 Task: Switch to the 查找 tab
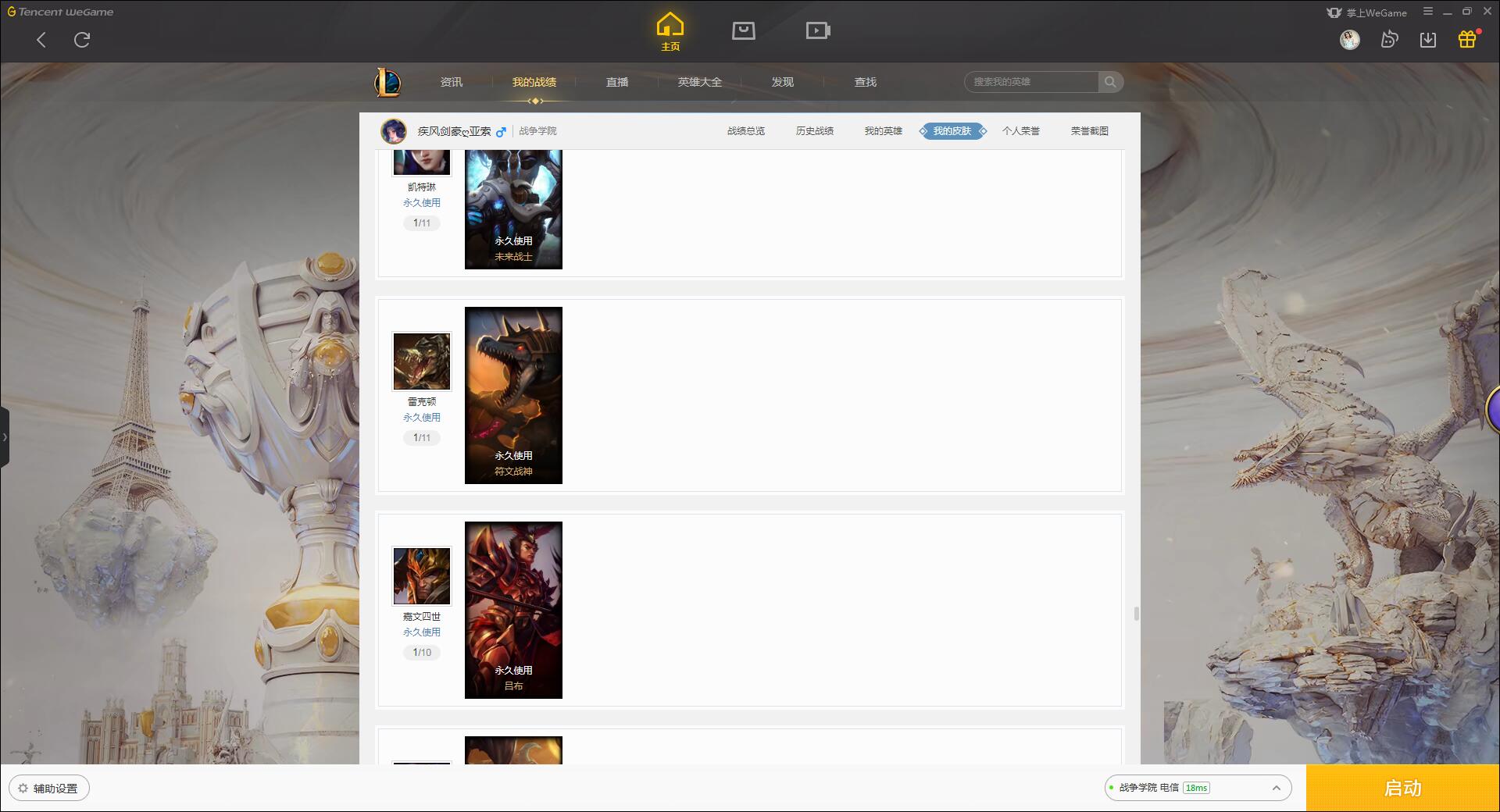866,82
